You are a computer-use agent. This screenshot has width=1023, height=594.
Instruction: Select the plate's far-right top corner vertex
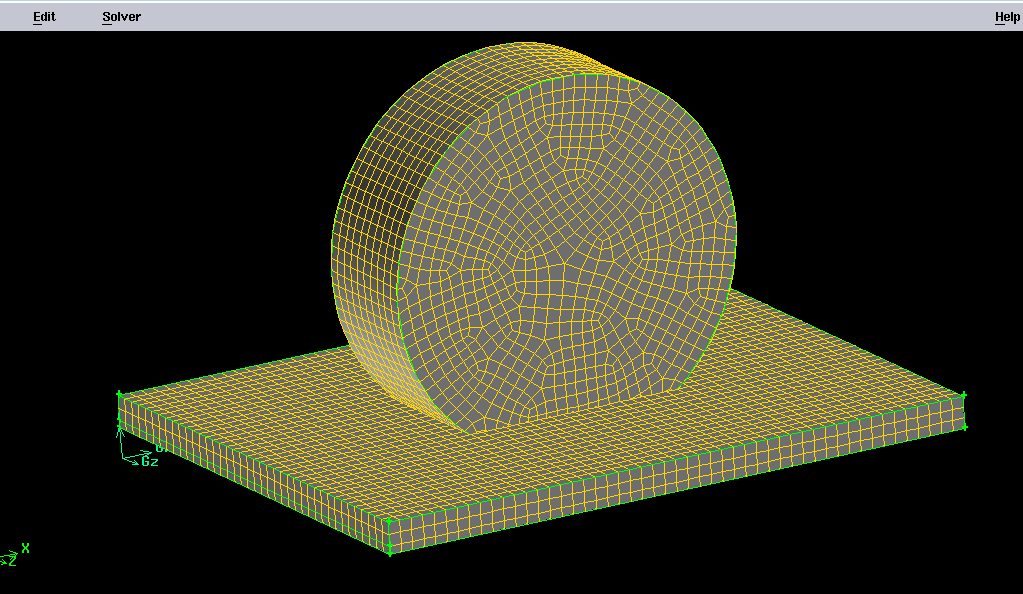[964, 396]
